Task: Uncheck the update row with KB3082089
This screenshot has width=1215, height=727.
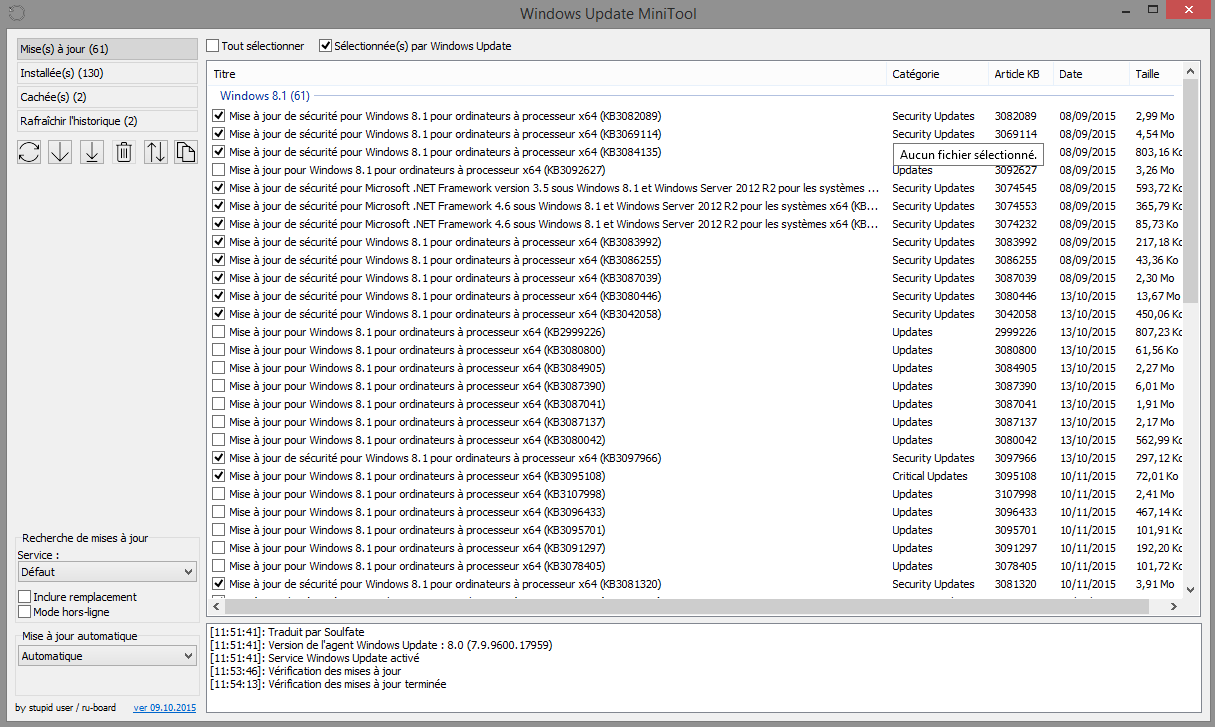Action: coord(219,116)
